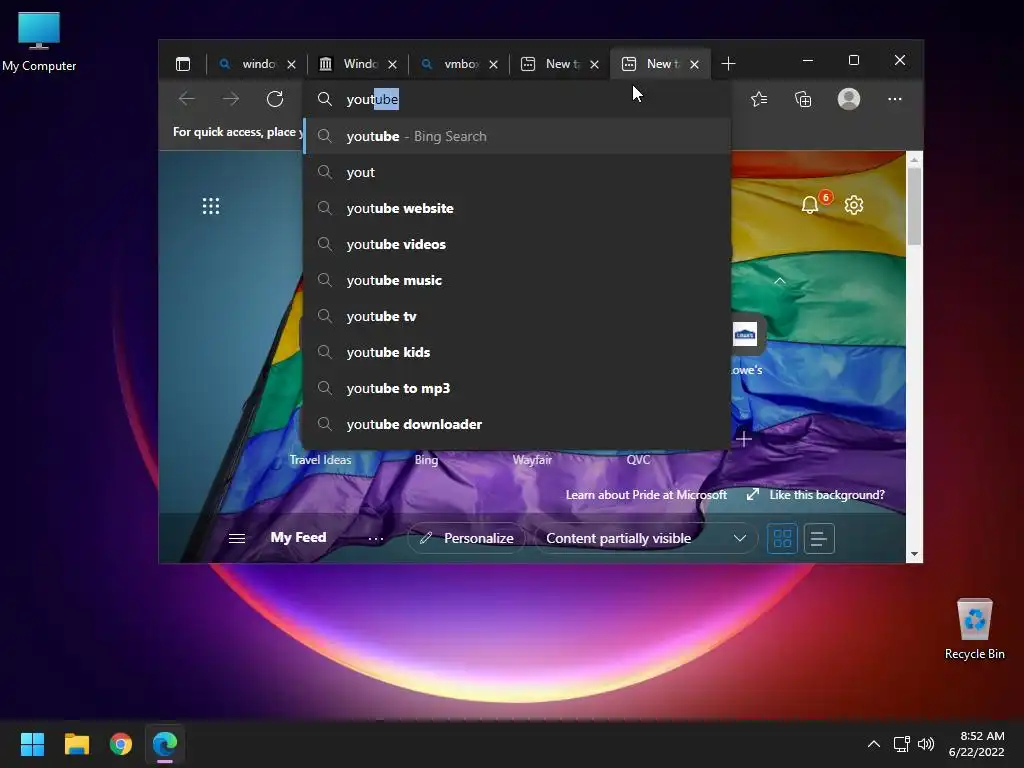This screenshot has width=1024, height=768.
Task: Open the Content partially visible dropdown
Action: pyautogui.click(x=646, y=539)
